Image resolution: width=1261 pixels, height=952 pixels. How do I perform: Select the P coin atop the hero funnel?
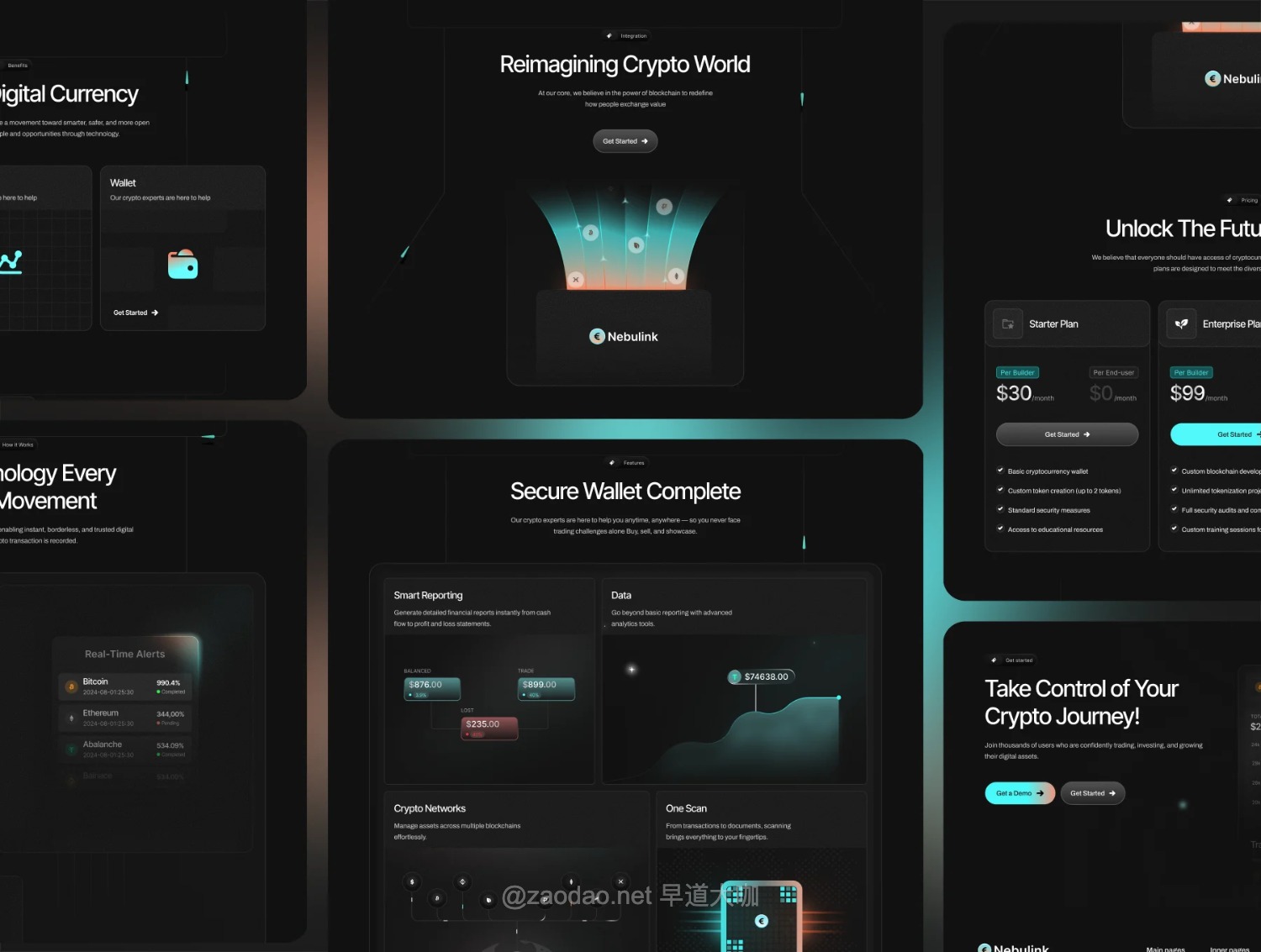(664, 207)
